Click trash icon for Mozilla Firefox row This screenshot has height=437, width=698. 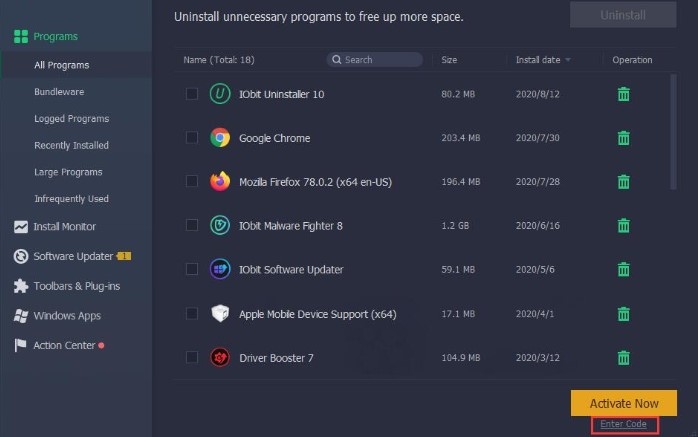[624, 182]
